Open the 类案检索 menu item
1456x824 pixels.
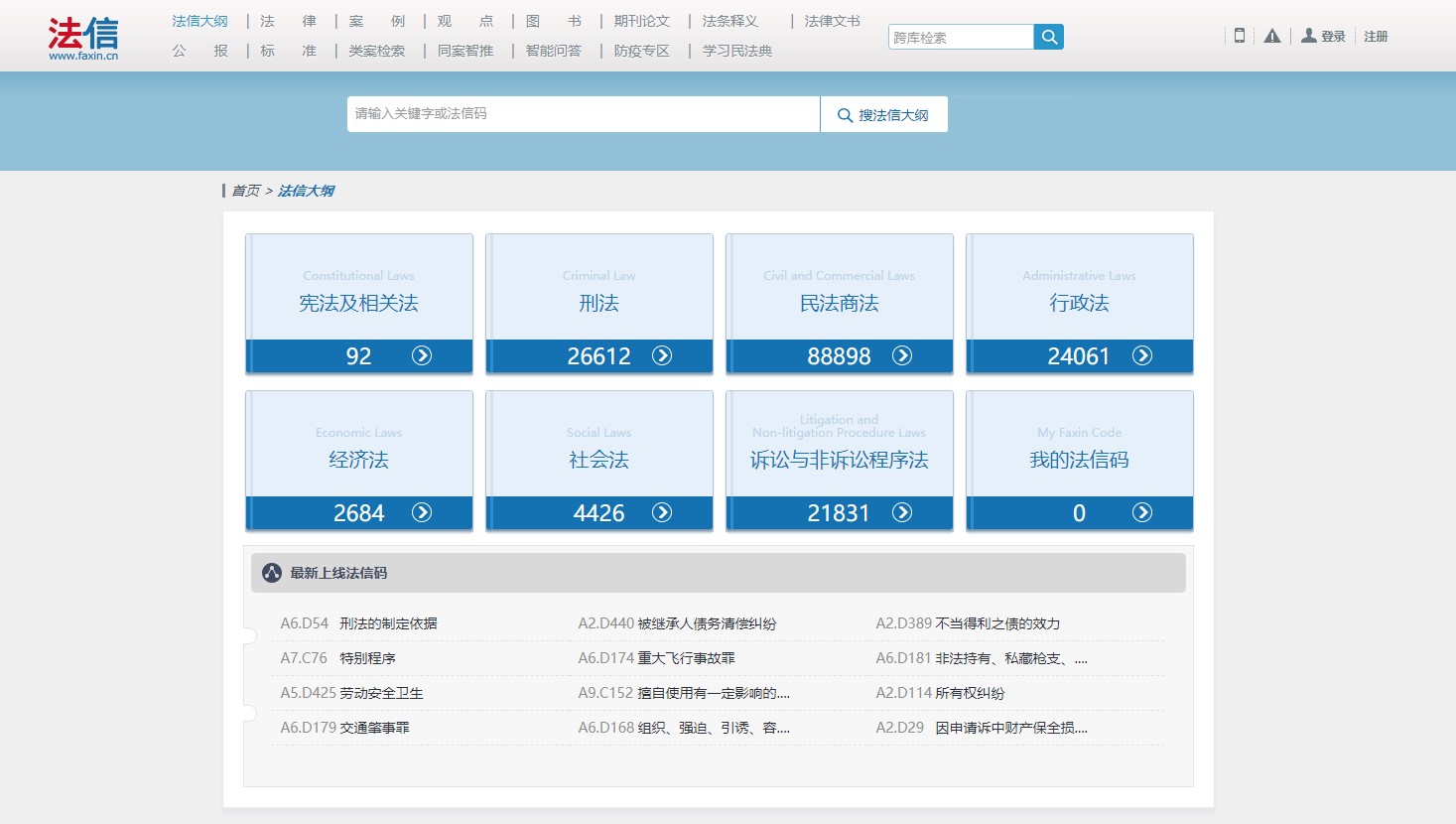377,51
